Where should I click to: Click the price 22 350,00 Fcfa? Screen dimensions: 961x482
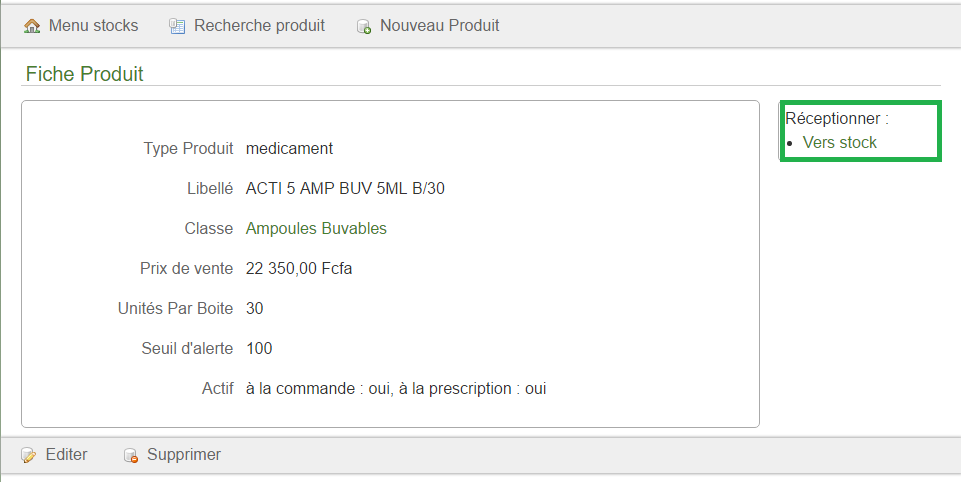(299, 269)
